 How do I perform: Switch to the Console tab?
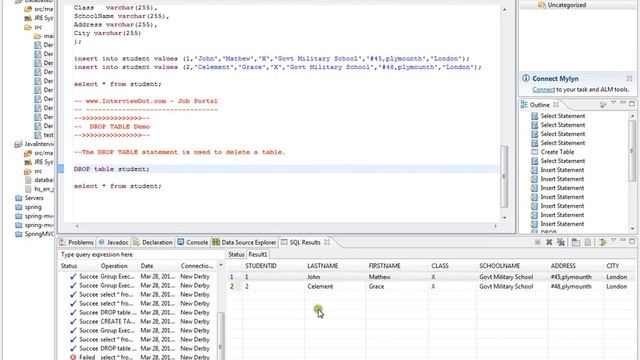[x=193, y=242]
